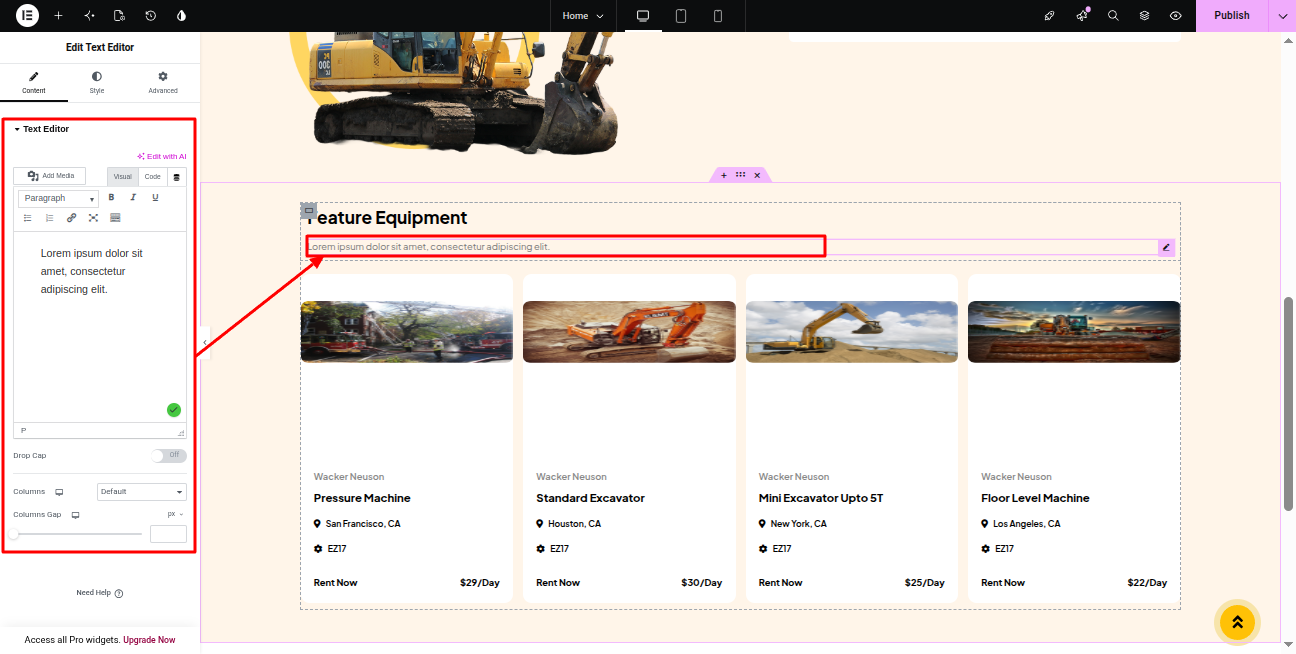The height and width of the screenshot is (654, 1296).
Task: Toggle distraction-free fullscreen editor
Action: click(93, 217)
